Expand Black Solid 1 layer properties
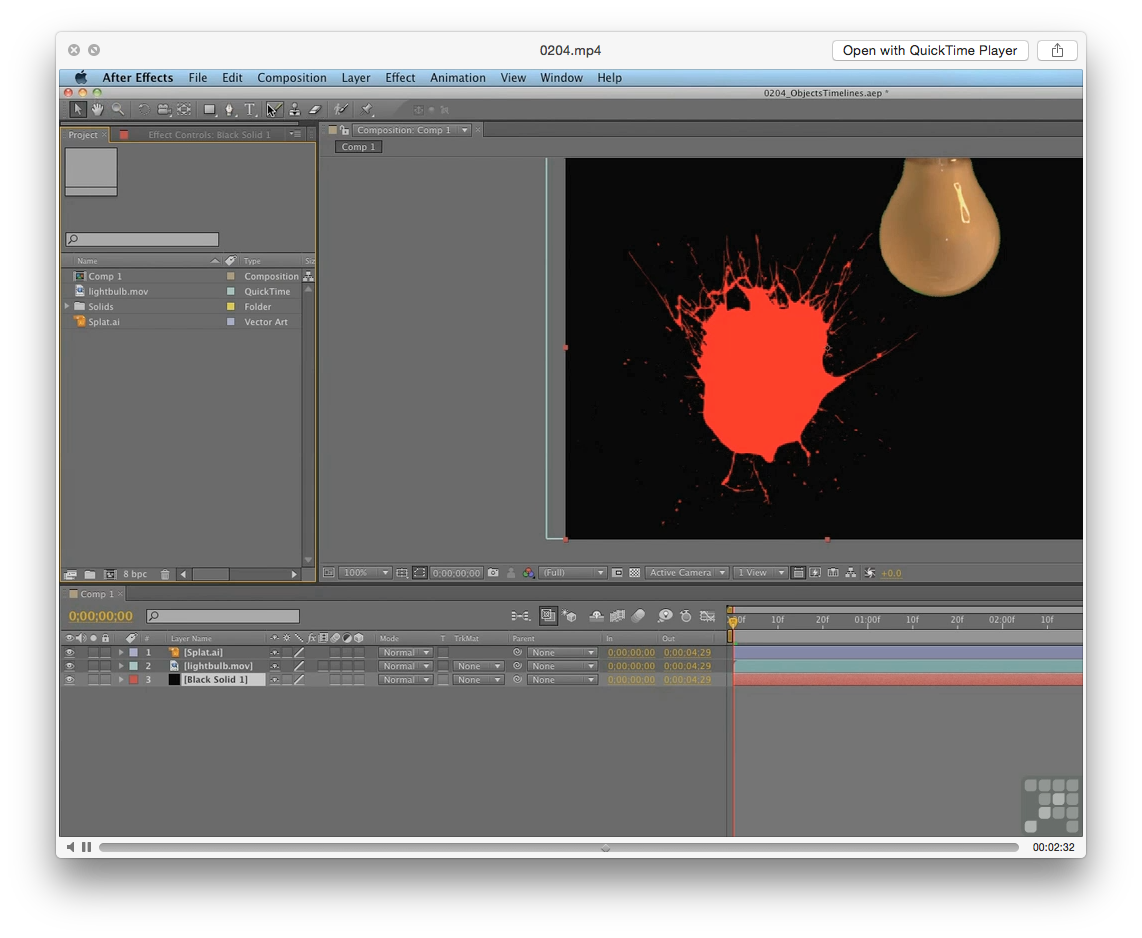Image resolution: width=1142 pixels, height=938 pixels. [121, 679]
